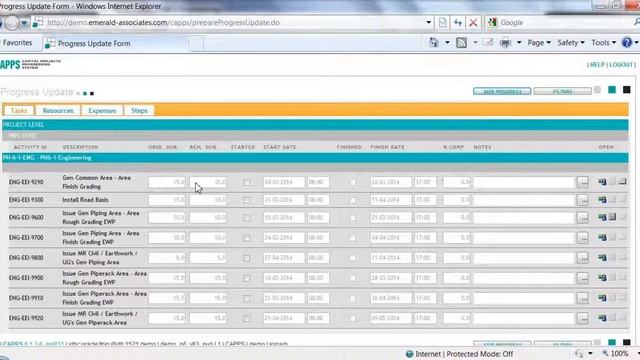640x360 pixels.
Task: Select the gray theme color square
Action: [597, 90]
